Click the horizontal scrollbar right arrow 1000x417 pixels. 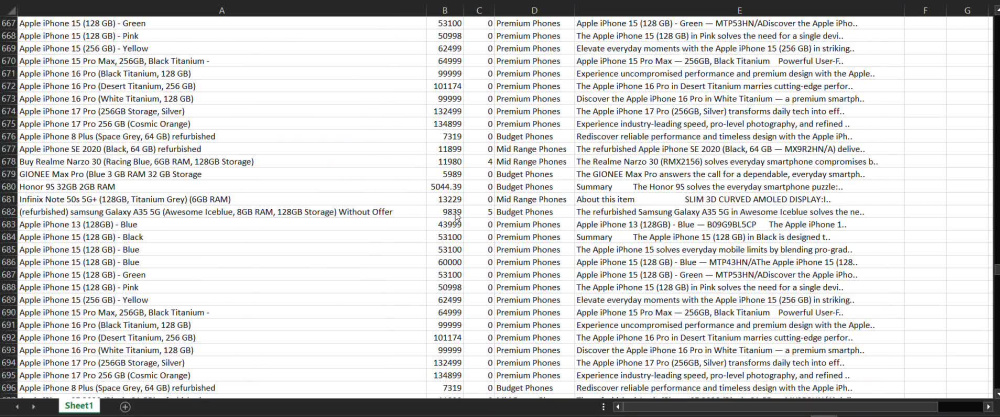point(989,407)
